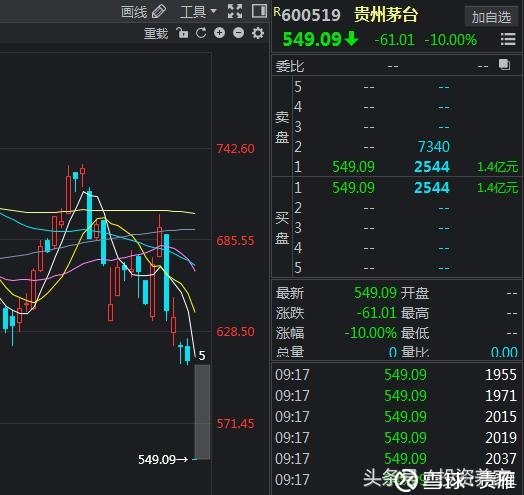Open chart settings gear

tap(258, 33)
